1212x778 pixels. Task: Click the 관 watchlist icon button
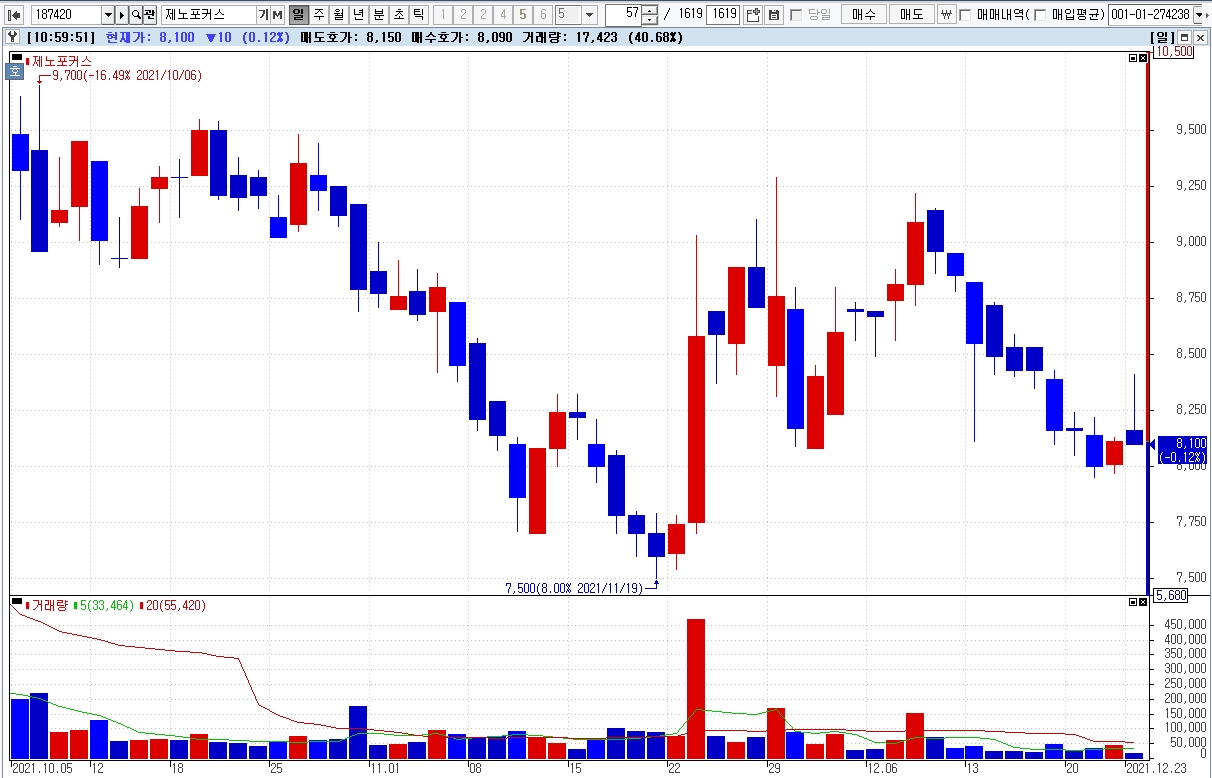click(150, 15)
